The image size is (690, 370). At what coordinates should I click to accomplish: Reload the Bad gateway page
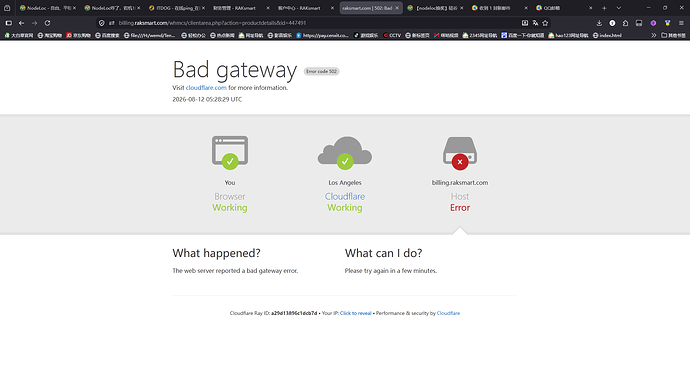coord(48,23)
